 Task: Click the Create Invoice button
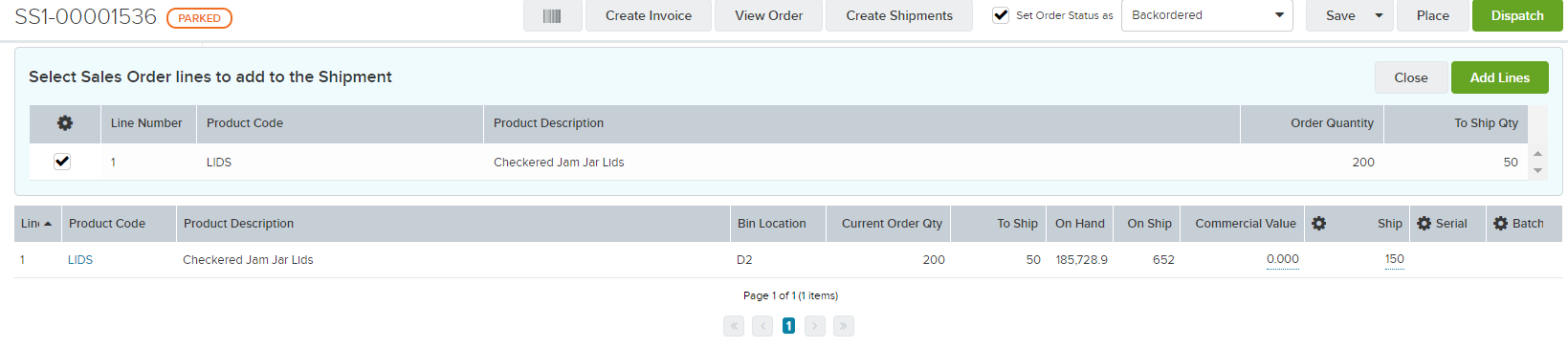point(649,15)
